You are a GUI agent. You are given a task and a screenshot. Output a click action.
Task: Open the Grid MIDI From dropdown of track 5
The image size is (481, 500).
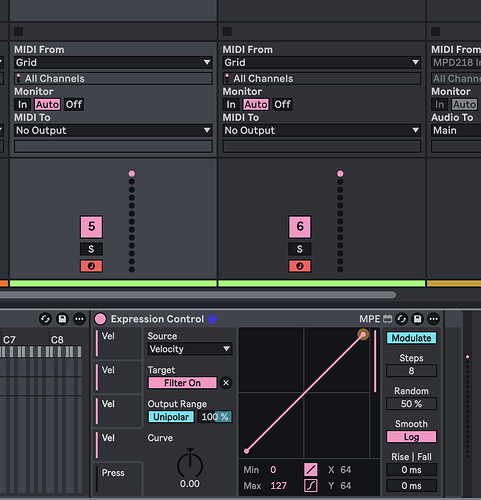(x=113, y=62)
